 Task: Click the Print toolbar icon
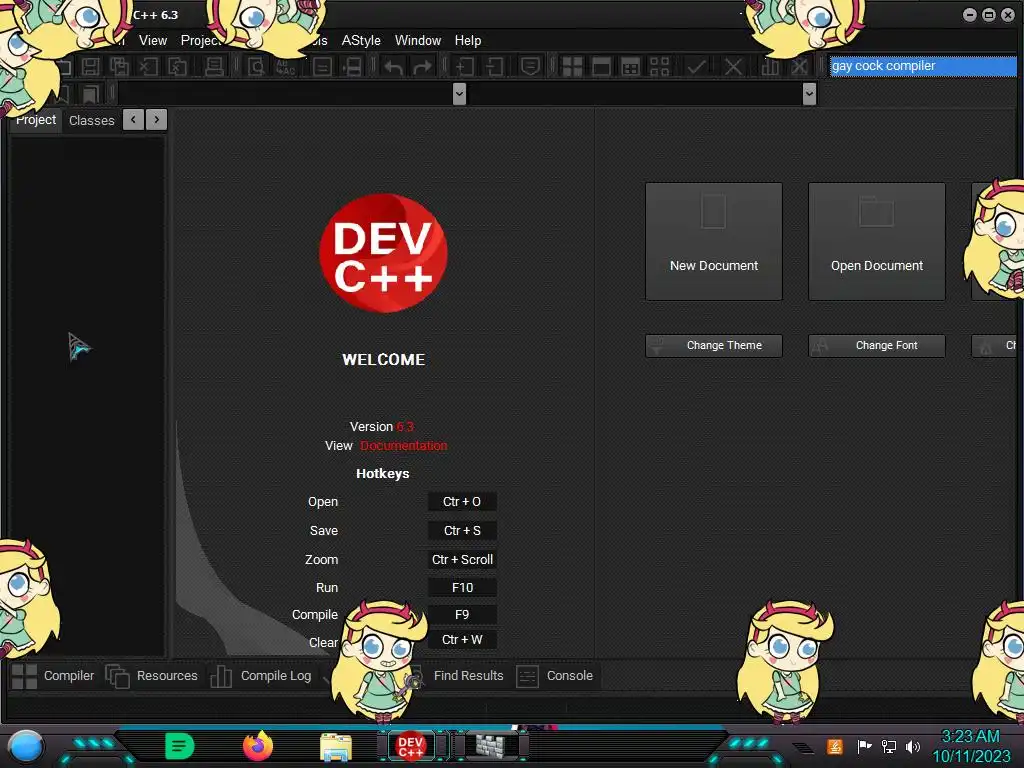[214, 66]
